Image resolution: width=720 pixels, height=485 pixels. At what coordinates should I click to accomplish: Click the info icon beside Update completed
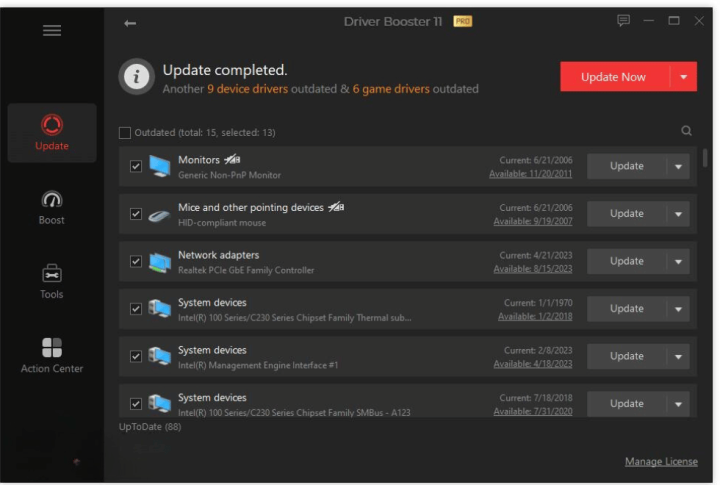[x=136, y=76]
